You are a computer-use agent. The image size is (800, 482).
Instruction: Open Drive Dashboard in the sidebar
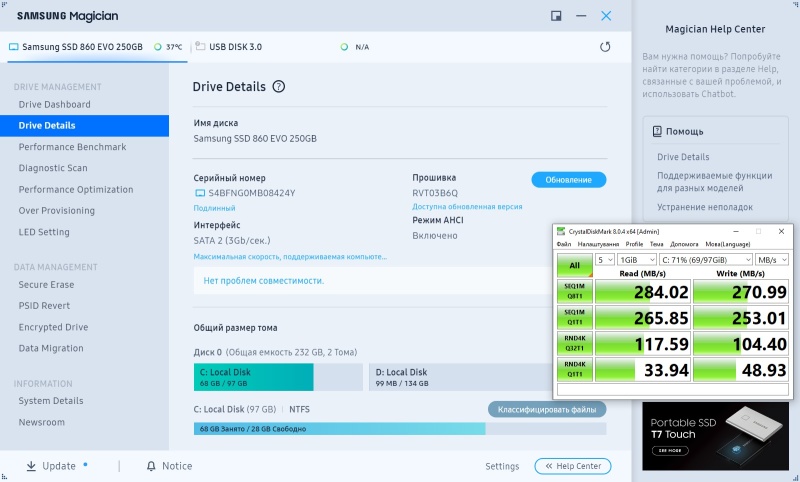55,105
